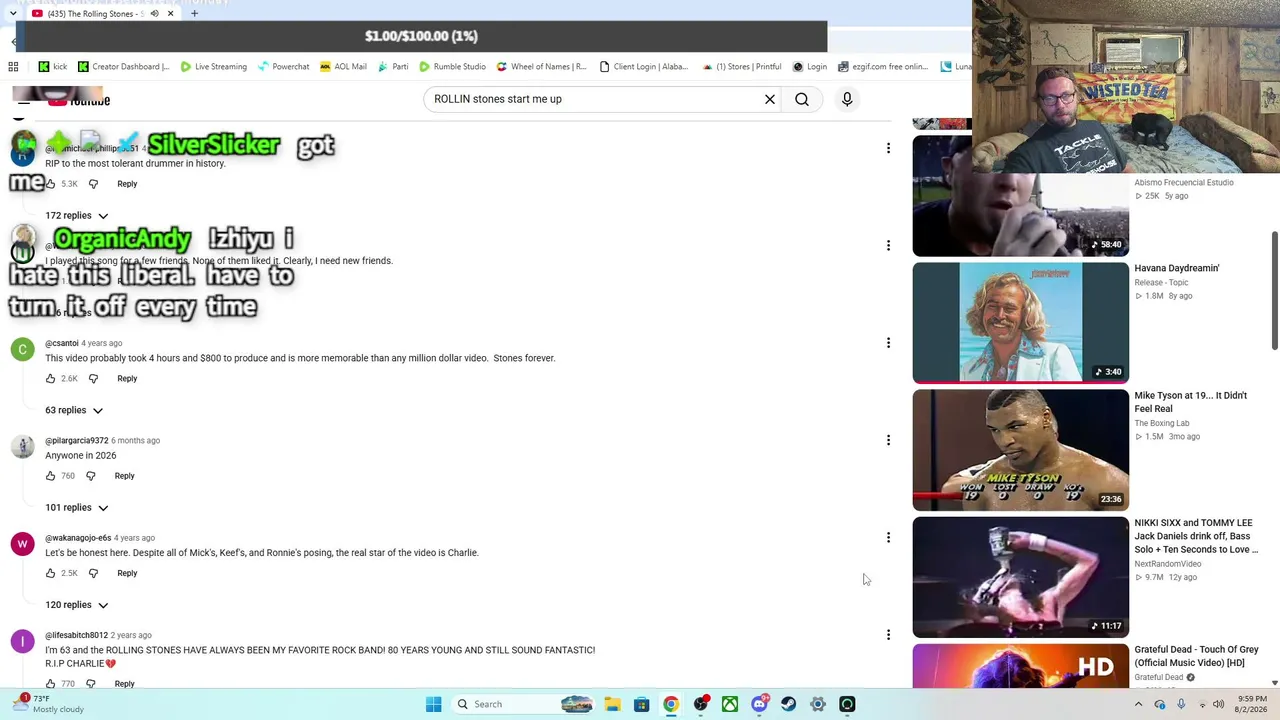Open the Windows Start menu
This screenshot has height=720, width=1280.
click(x=433, y=704)
